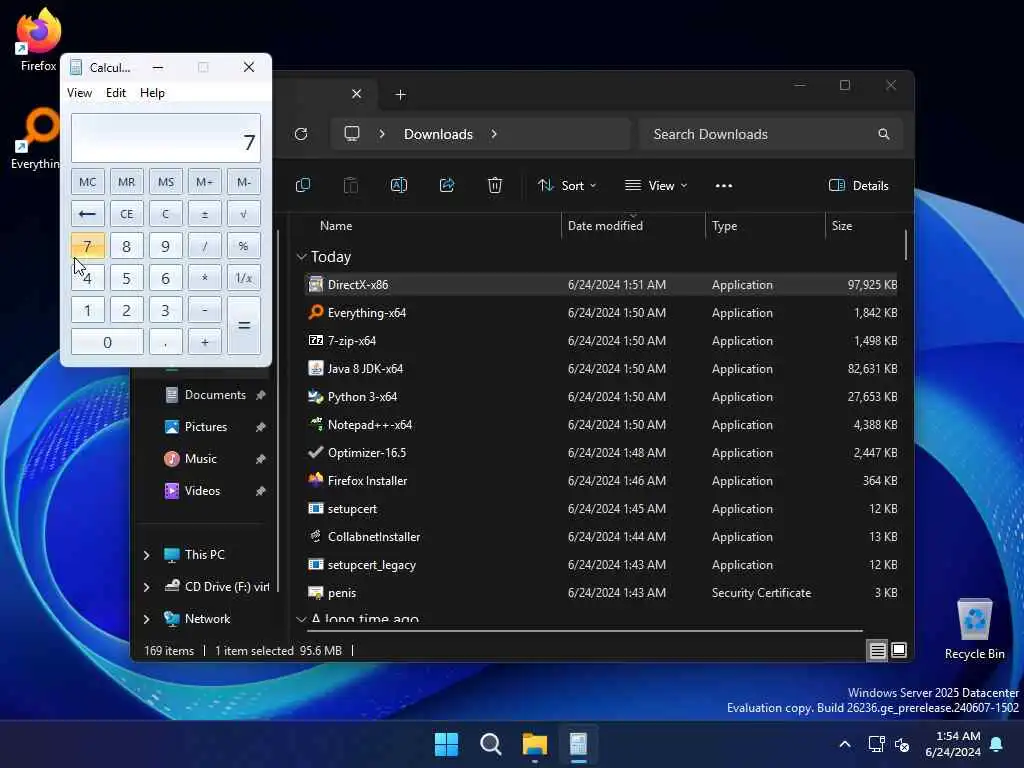The height and width of the screenshot is (768, 1024).
Task: Open taskbar Search
Action: (x=490, y=744)
